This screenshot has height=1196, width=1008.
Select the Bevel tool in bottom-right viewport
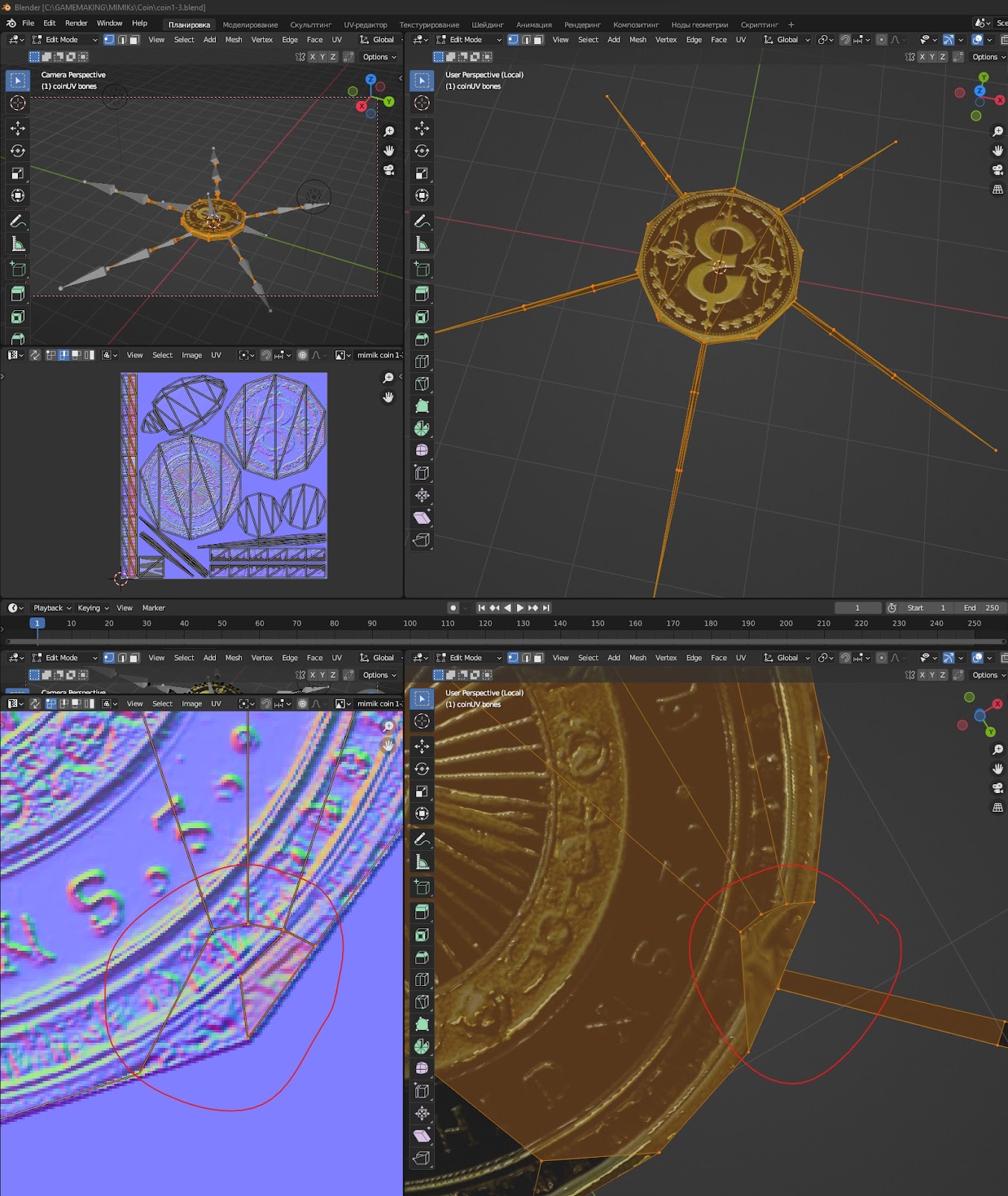point(422,958)
